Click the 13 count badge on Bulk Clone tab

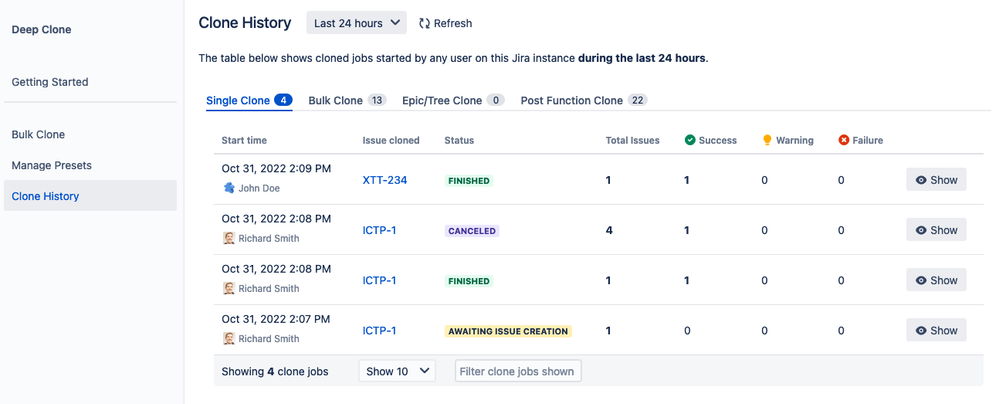377,101
